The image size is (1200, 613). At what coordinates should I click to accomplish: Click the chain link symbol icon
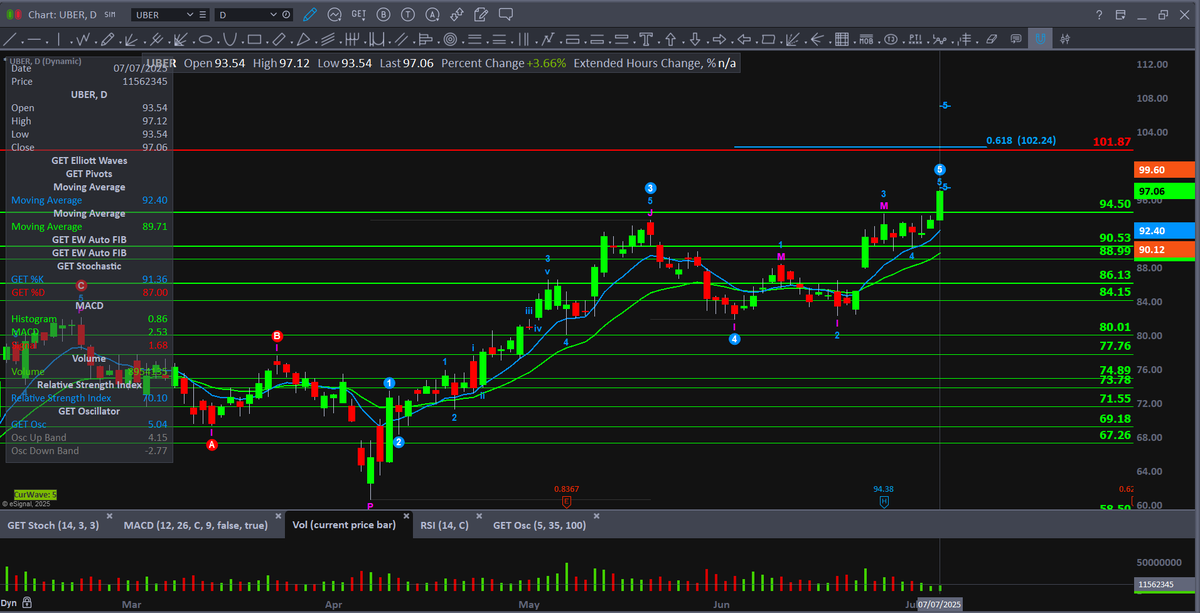coord(456,14)
